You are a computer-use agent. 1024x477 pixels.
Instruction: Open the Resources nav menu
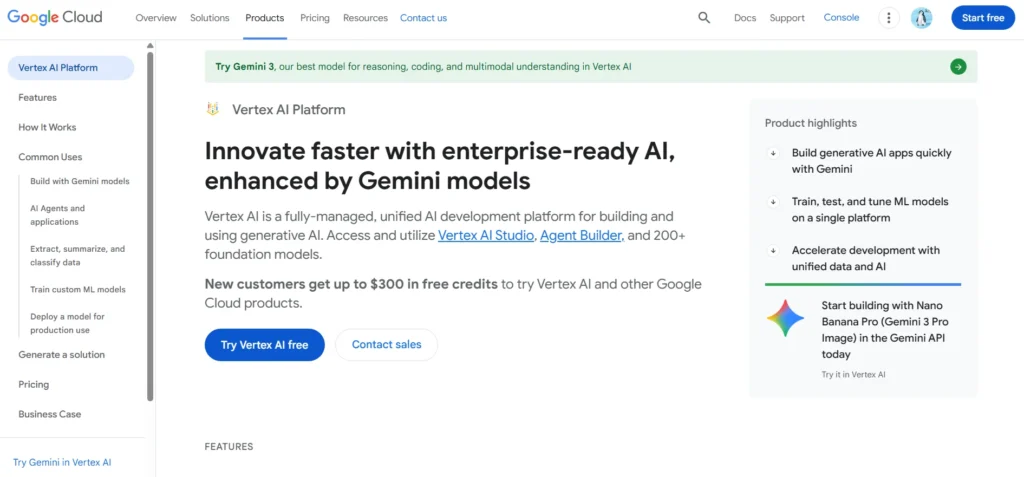(x=365, y=18)
